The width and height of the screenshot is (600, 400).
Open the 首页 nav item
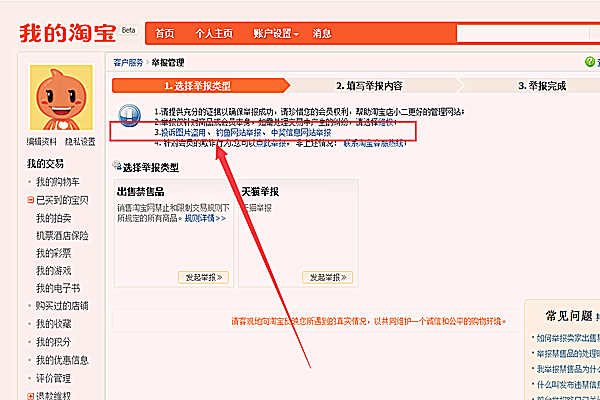coord(165,34)
